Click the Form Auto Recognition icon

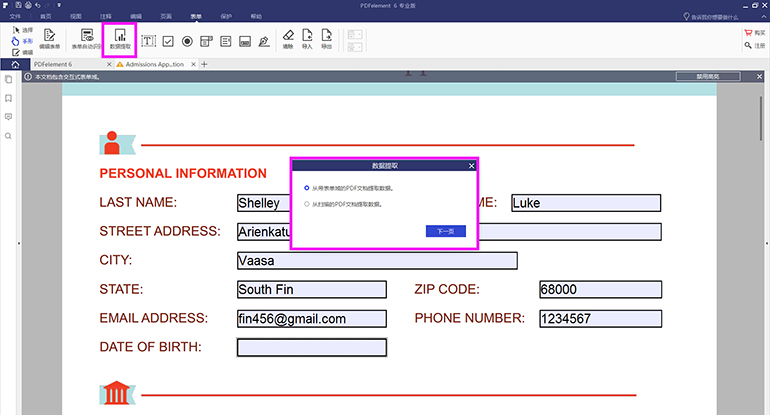click(x=87, y=39)
